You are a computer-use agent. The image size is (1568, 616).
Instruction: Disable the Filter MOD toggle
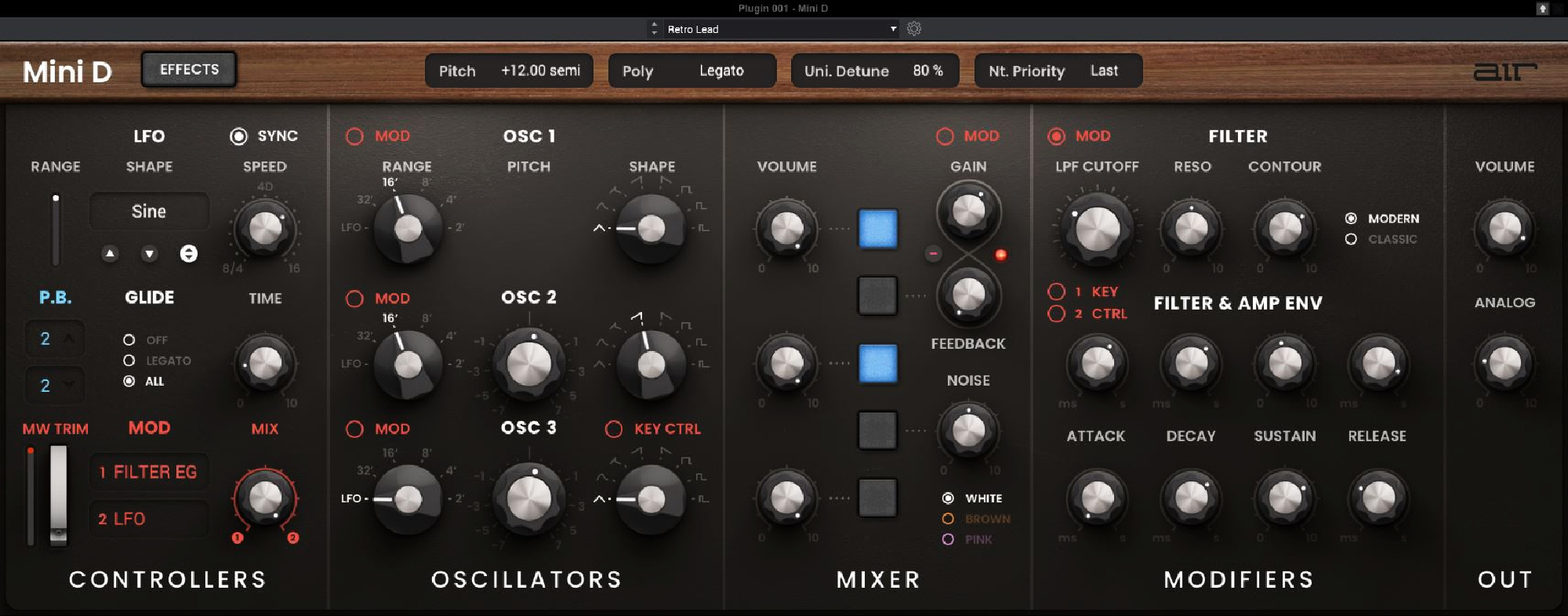pos(1056,136)
